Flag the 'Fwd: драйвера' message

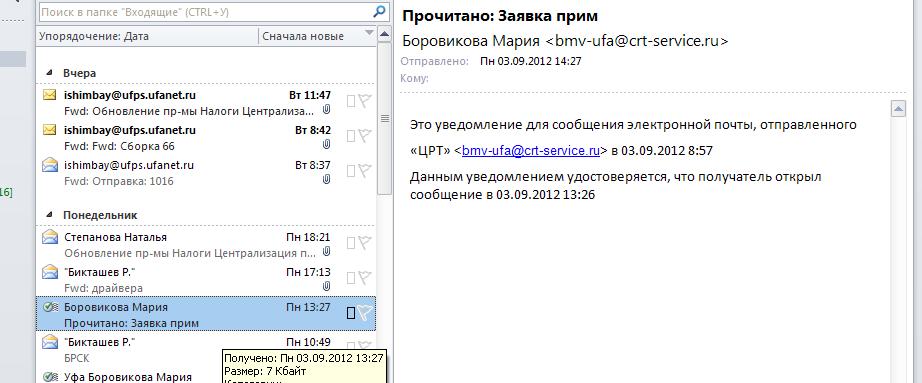coord(365,278)
